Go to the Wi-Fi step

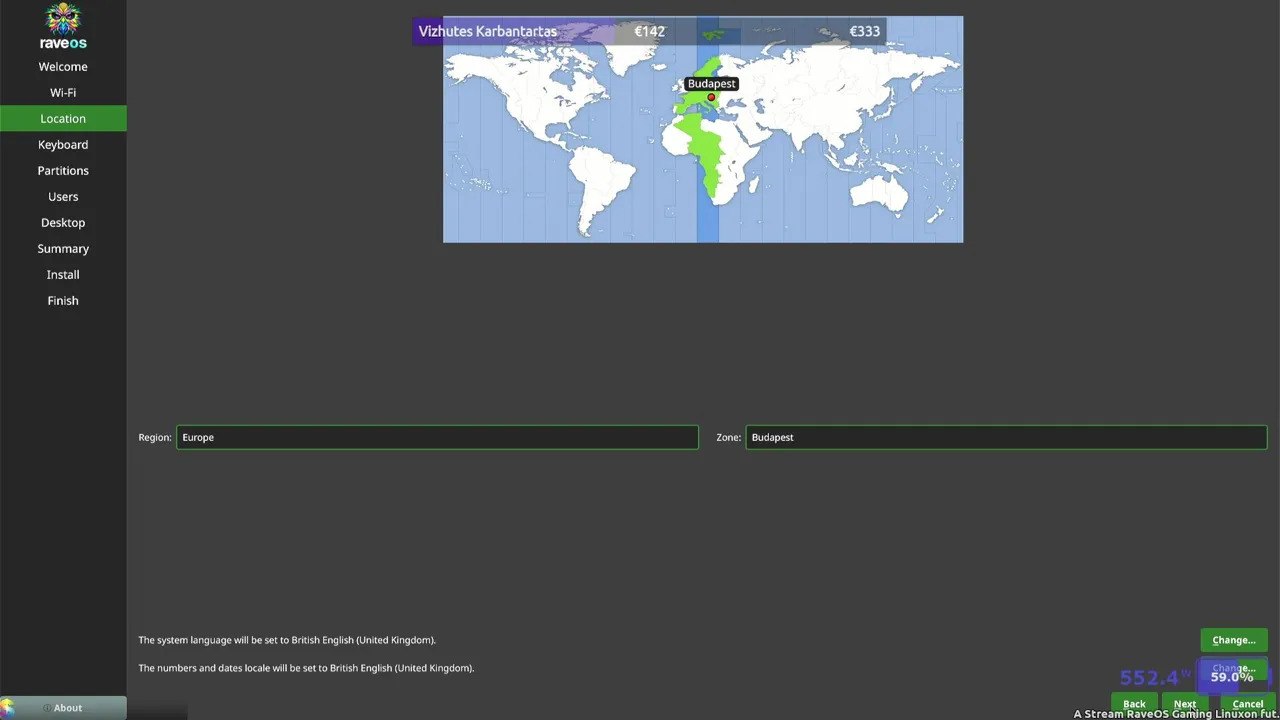pyautogui.click(x=63, y=93)
